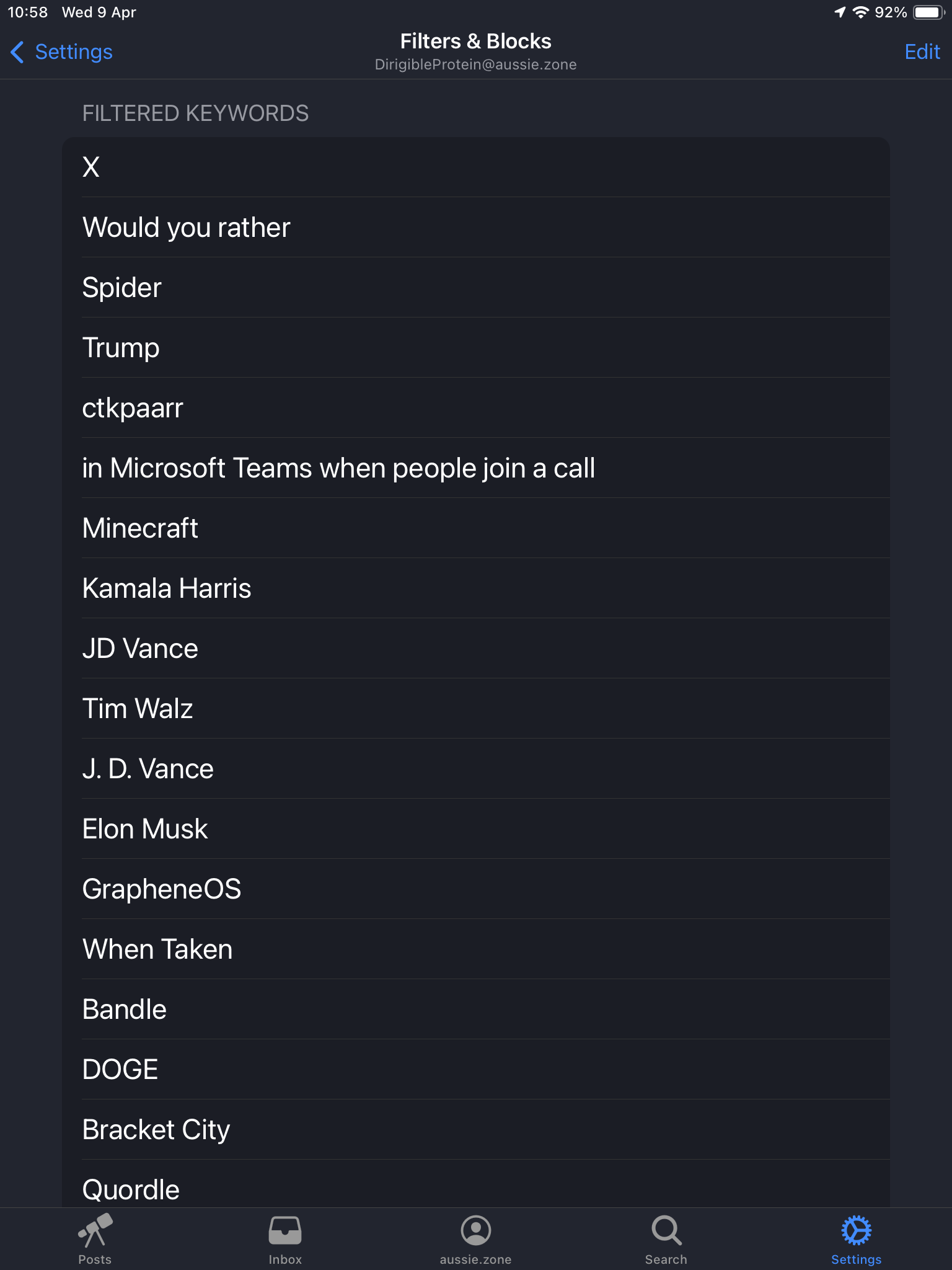Tap the Search magnifier icon
Viewport: 952px width, 1270px height.
coord(666,1230)
